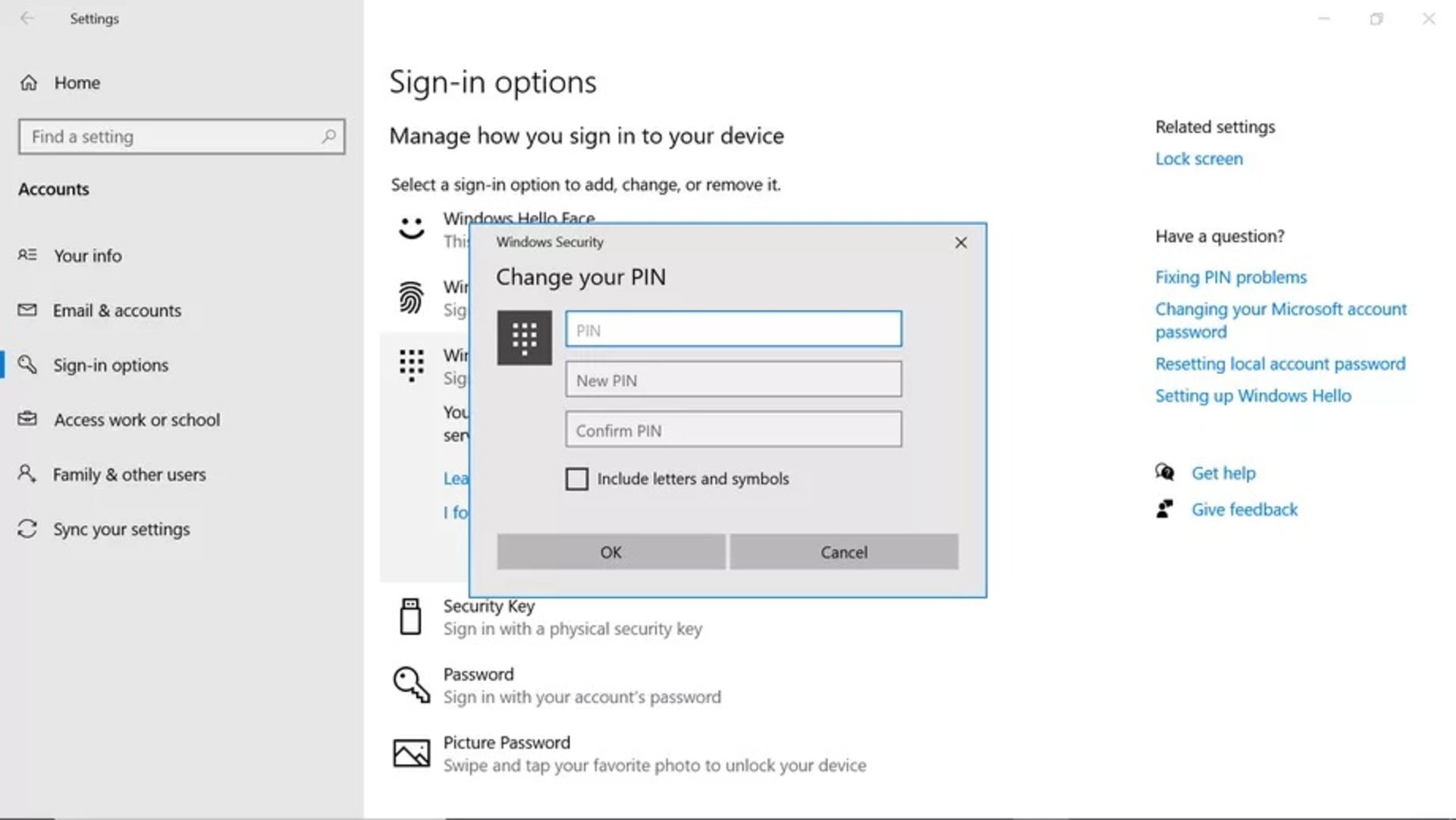Focus the New PIN input field
The width and height of the screenshot is (1456, 820).
click(733, 379)
